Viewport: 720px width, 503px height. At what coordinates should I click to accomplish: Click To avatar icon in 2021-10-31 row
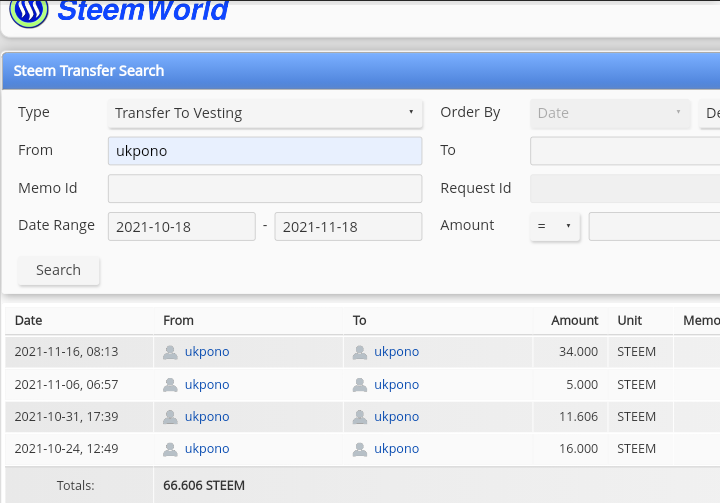click(x=360, y=417)
